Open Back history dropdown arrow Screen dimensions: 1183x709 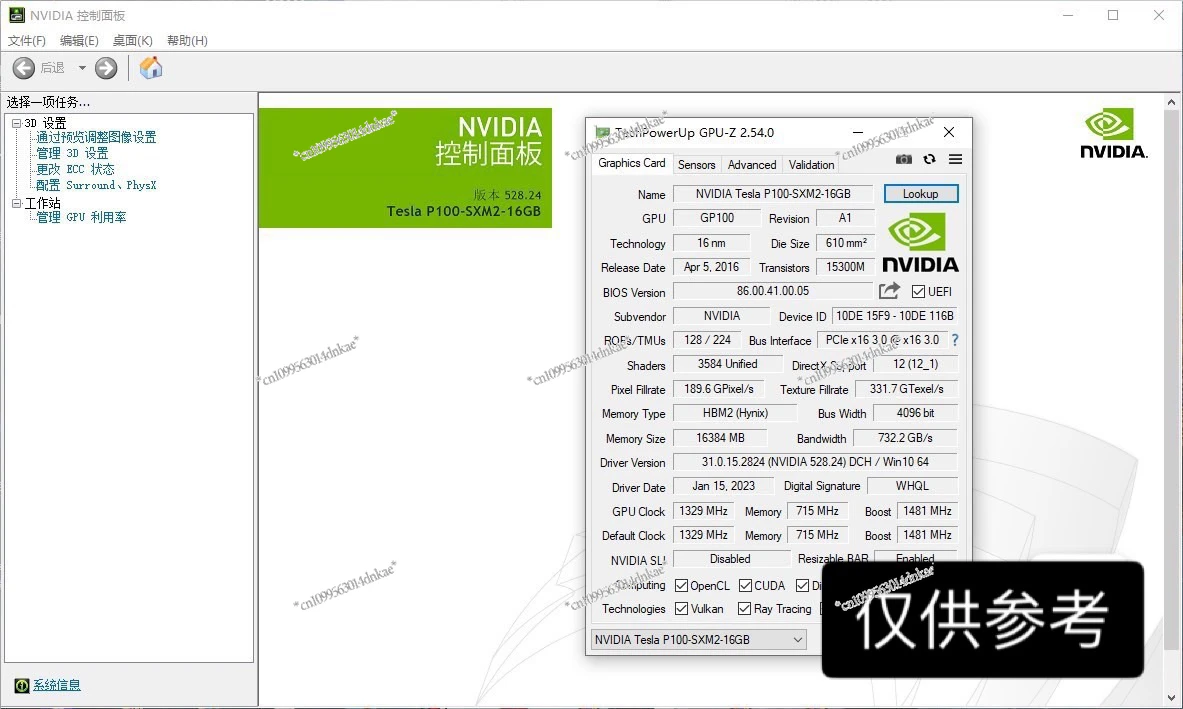(82, 68)
